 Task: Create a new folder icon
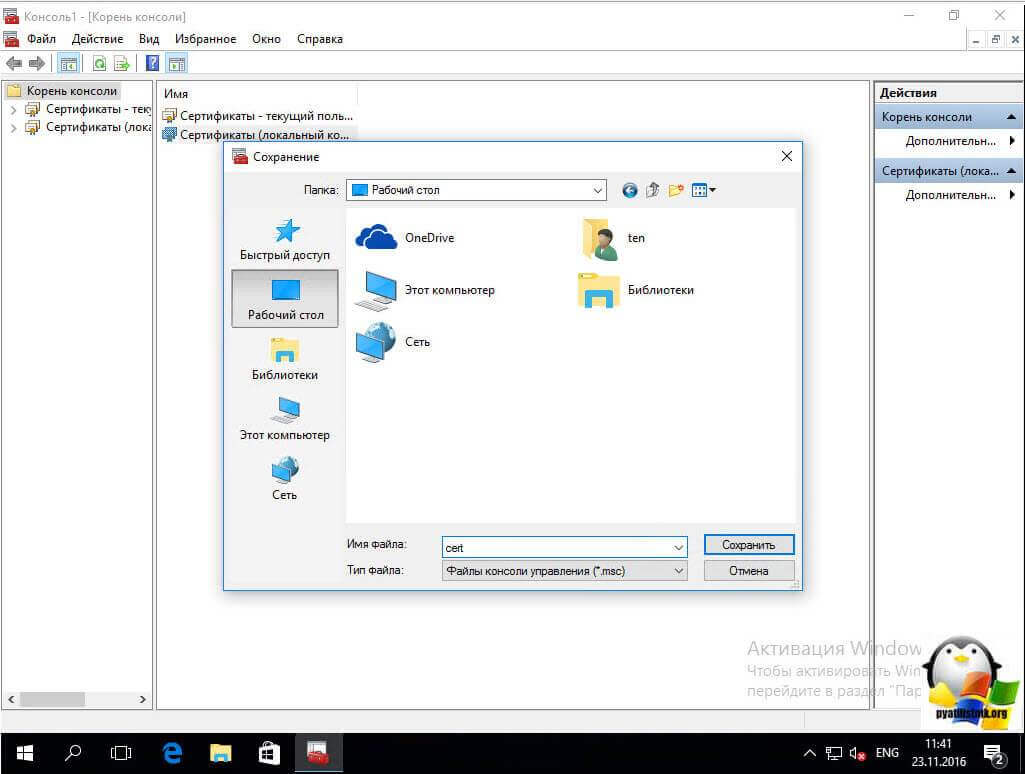(677, 190)
